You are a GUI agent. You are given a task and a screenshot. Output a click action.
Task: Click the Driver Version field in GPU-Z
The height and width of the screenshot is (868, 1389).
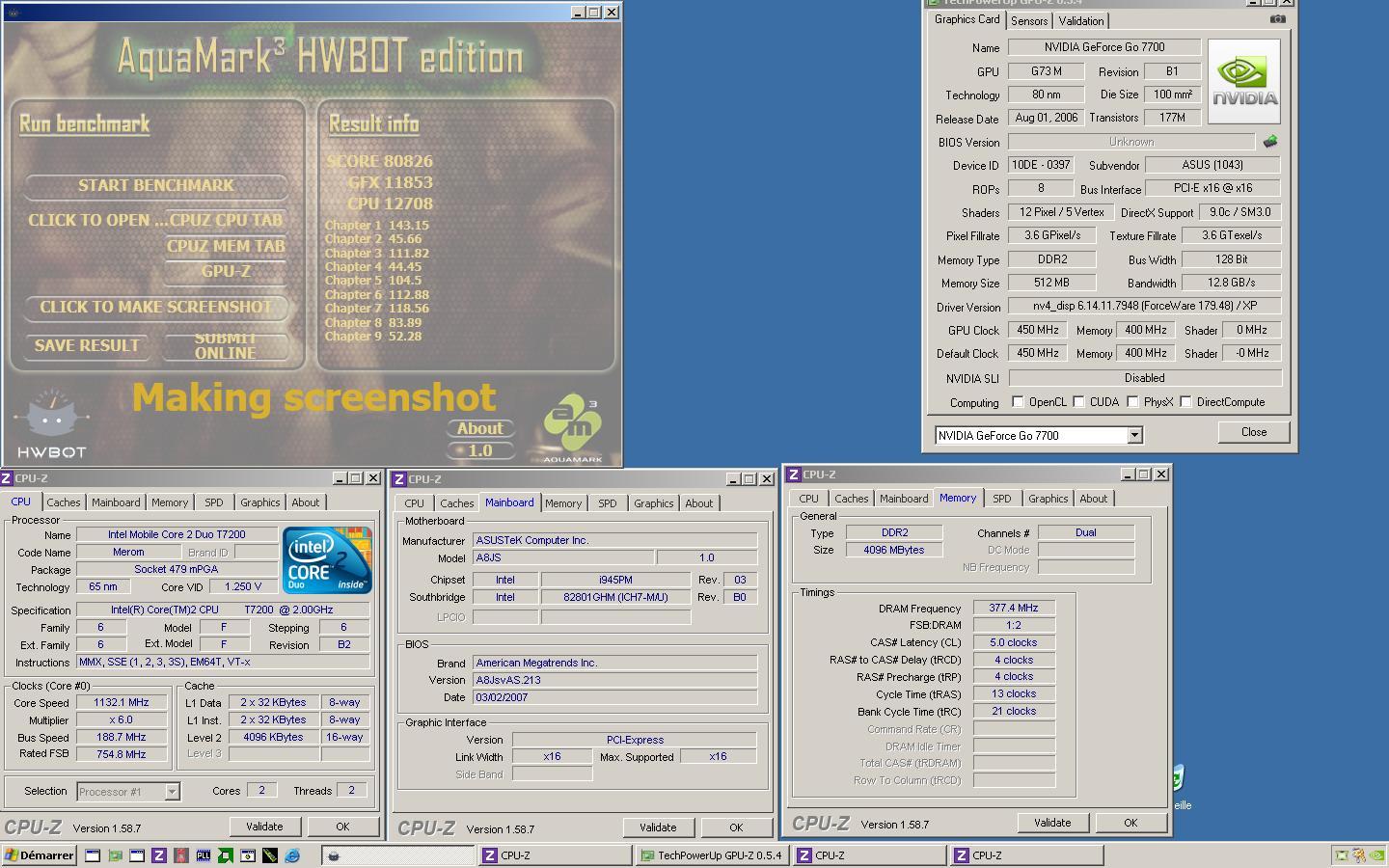point(1145,307)
